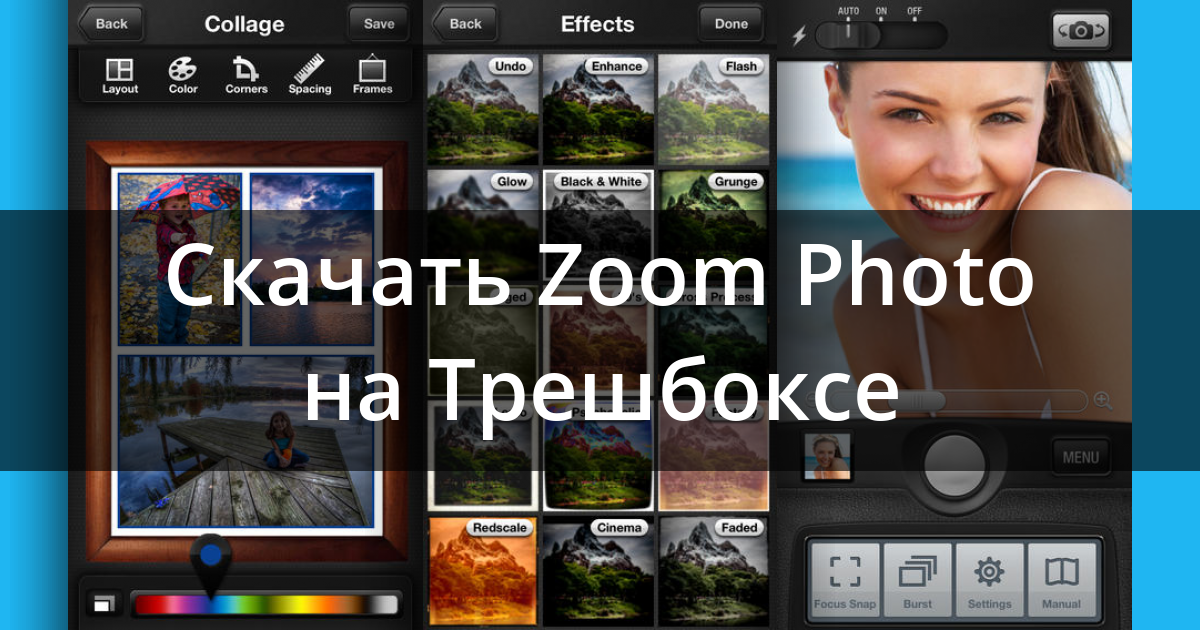Screen dimensions: 1200x630
Task: Click the lightning bolt flash icon
Action: (x=798, y=36)
